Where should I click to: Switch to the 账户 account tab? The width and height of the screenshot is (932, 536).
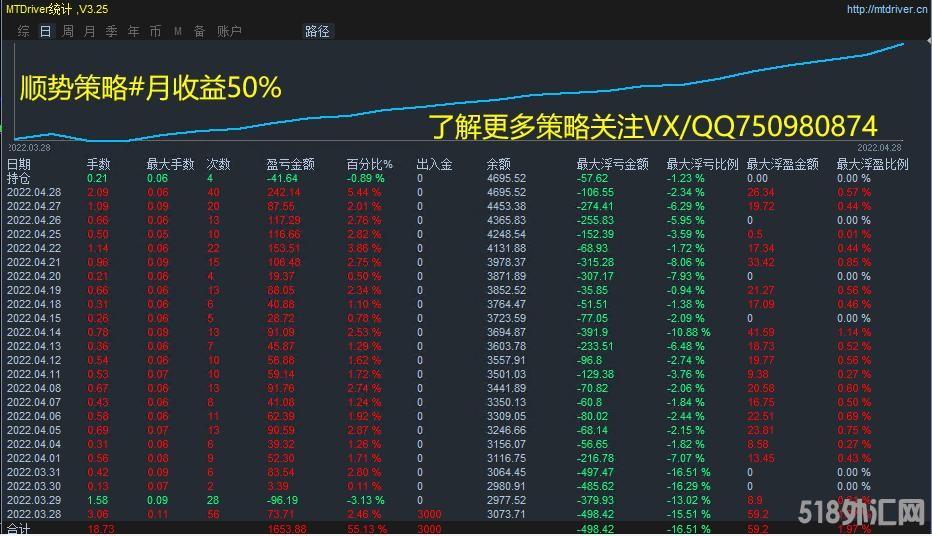tap(229, 31)
